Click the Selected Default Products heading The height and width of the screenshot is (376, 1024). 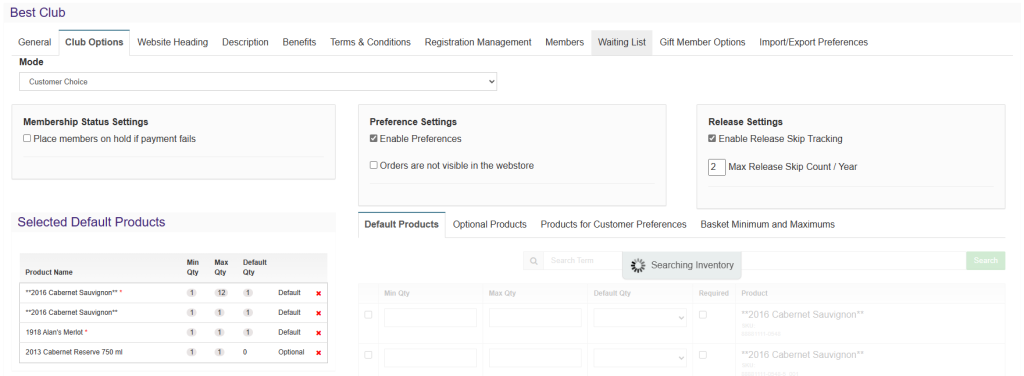click(x=91, y=222)
